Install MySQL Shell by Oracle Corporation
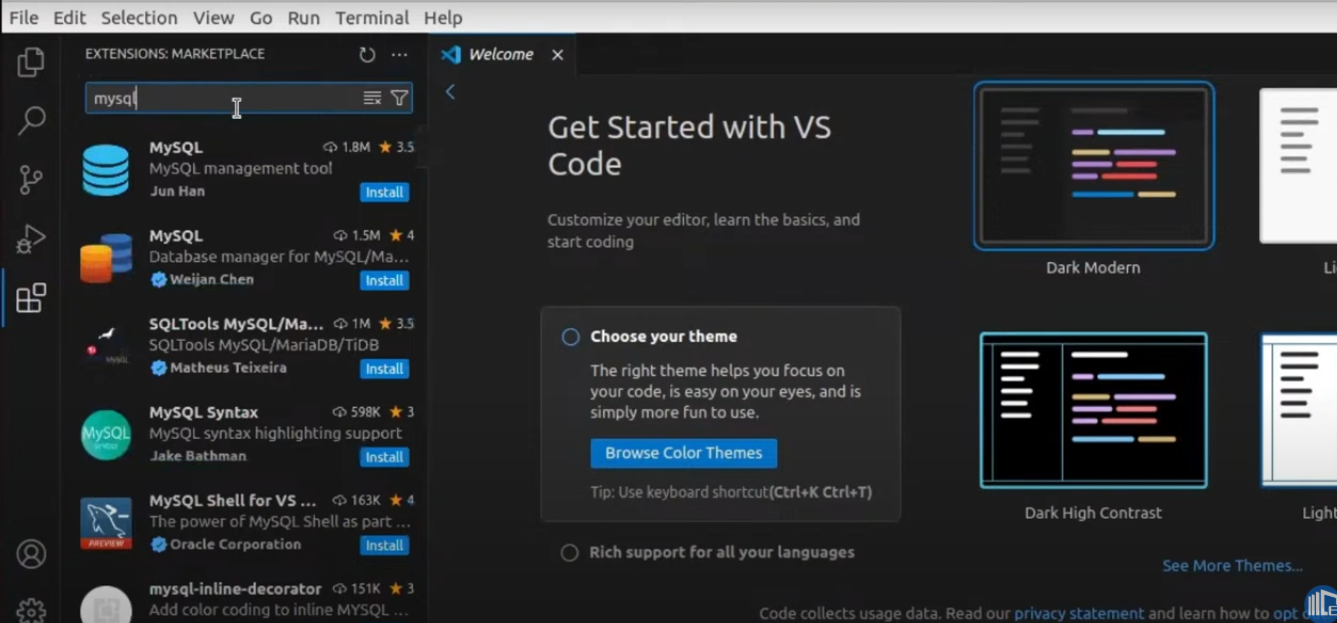Screen dimensions: 1337x623 pyautogui.click(x=384, y=545)
